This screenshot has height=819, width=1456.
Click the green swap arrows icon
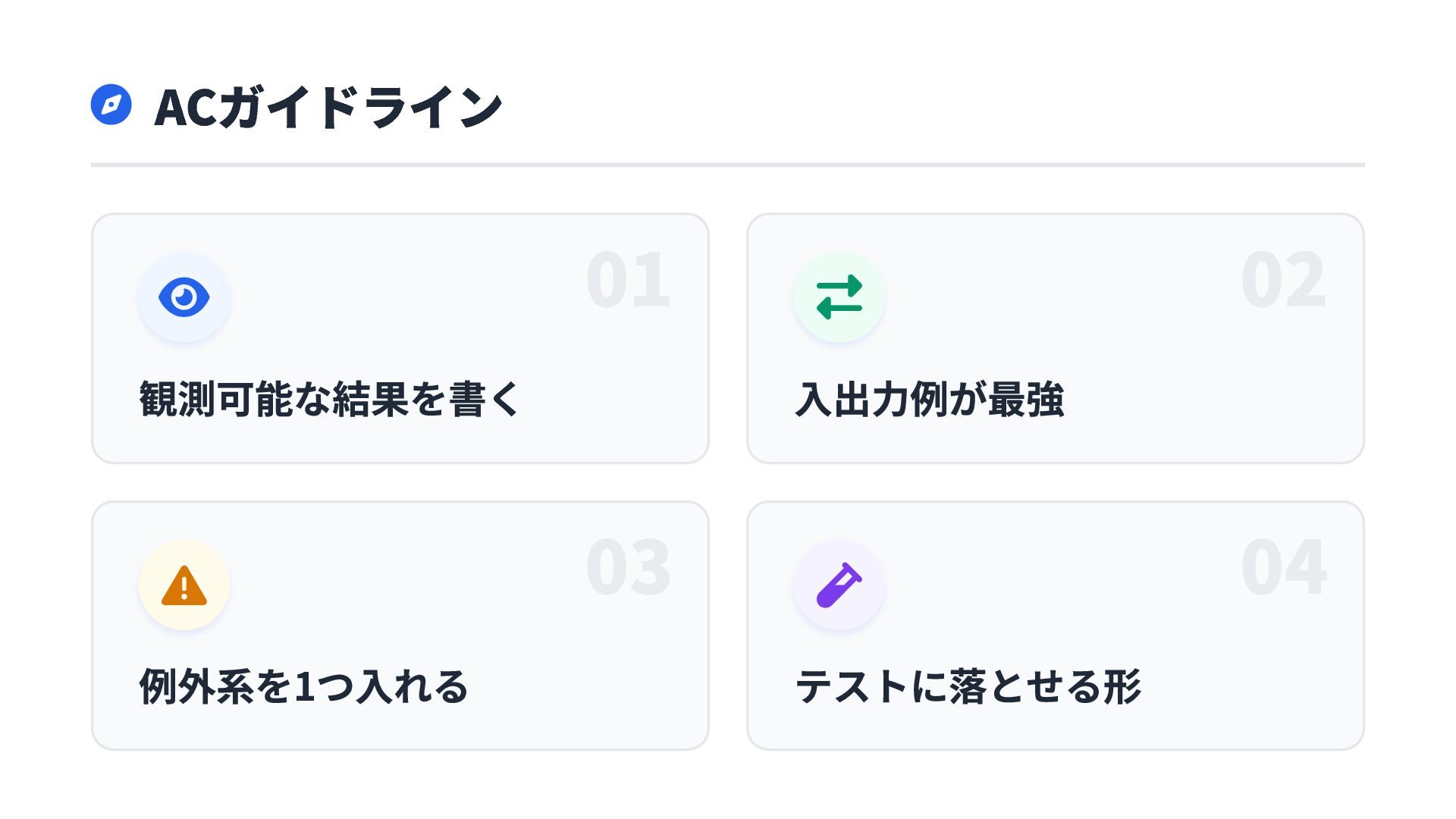[839, 297]
